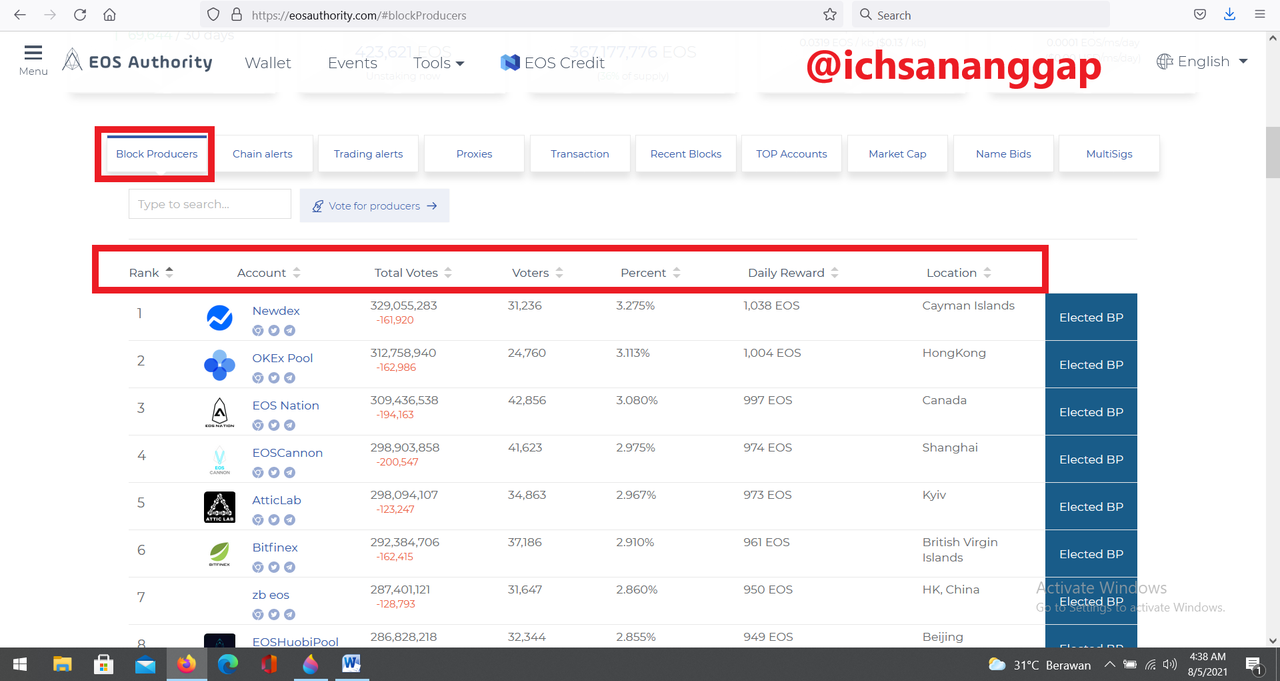Open EOS Nation Twitter icon
This screenshot has height=681, width=1280.
pos(273,425)
